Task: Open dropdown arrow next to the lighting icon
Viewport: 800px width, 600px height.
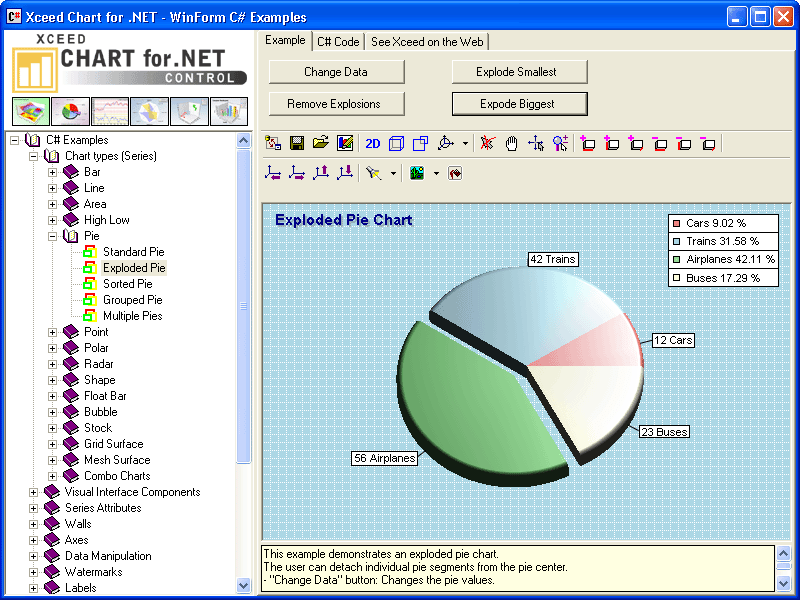Action: pyautogui.click(x=393, y=174)
